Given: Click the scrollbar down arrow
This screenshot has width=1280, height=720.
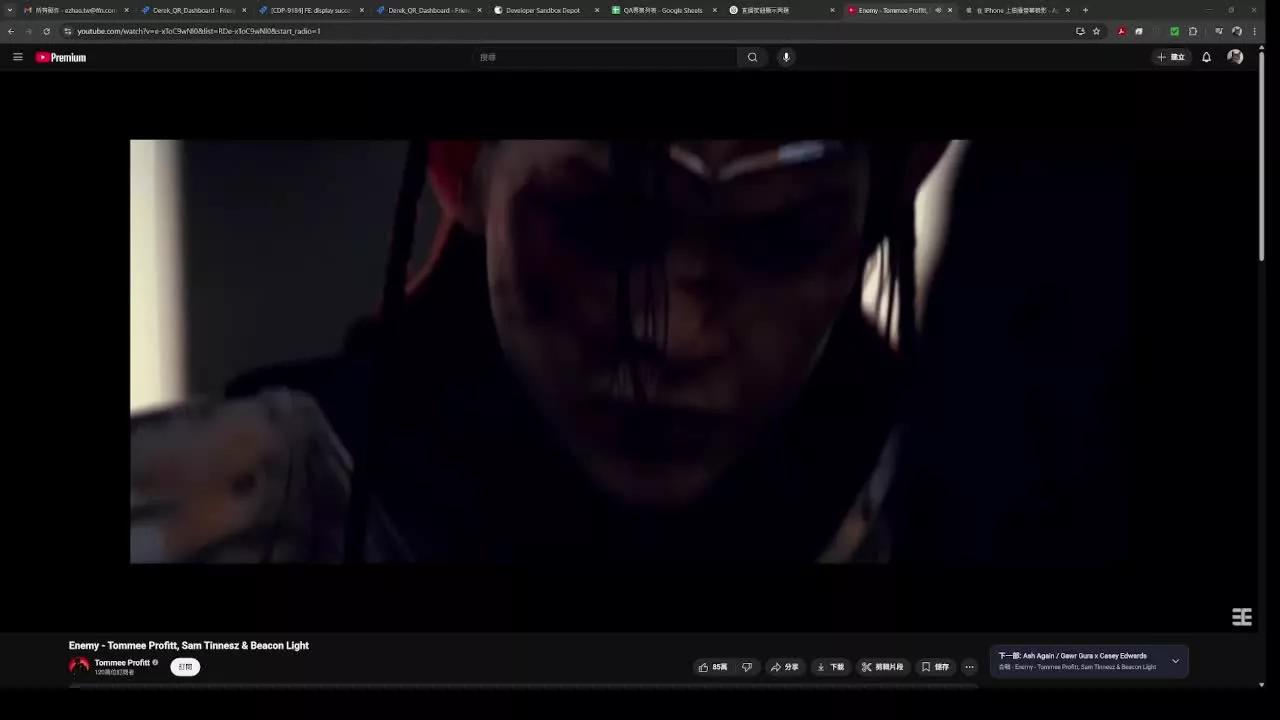Looking at the screenshot, I should [x=1261, y=685].
